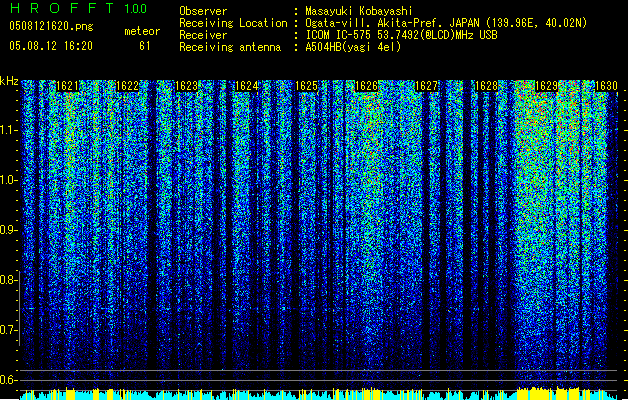The image size is (629, 400).
Task: Click the ICOM IC-575 receiver text
Action: tap(402, 35)
